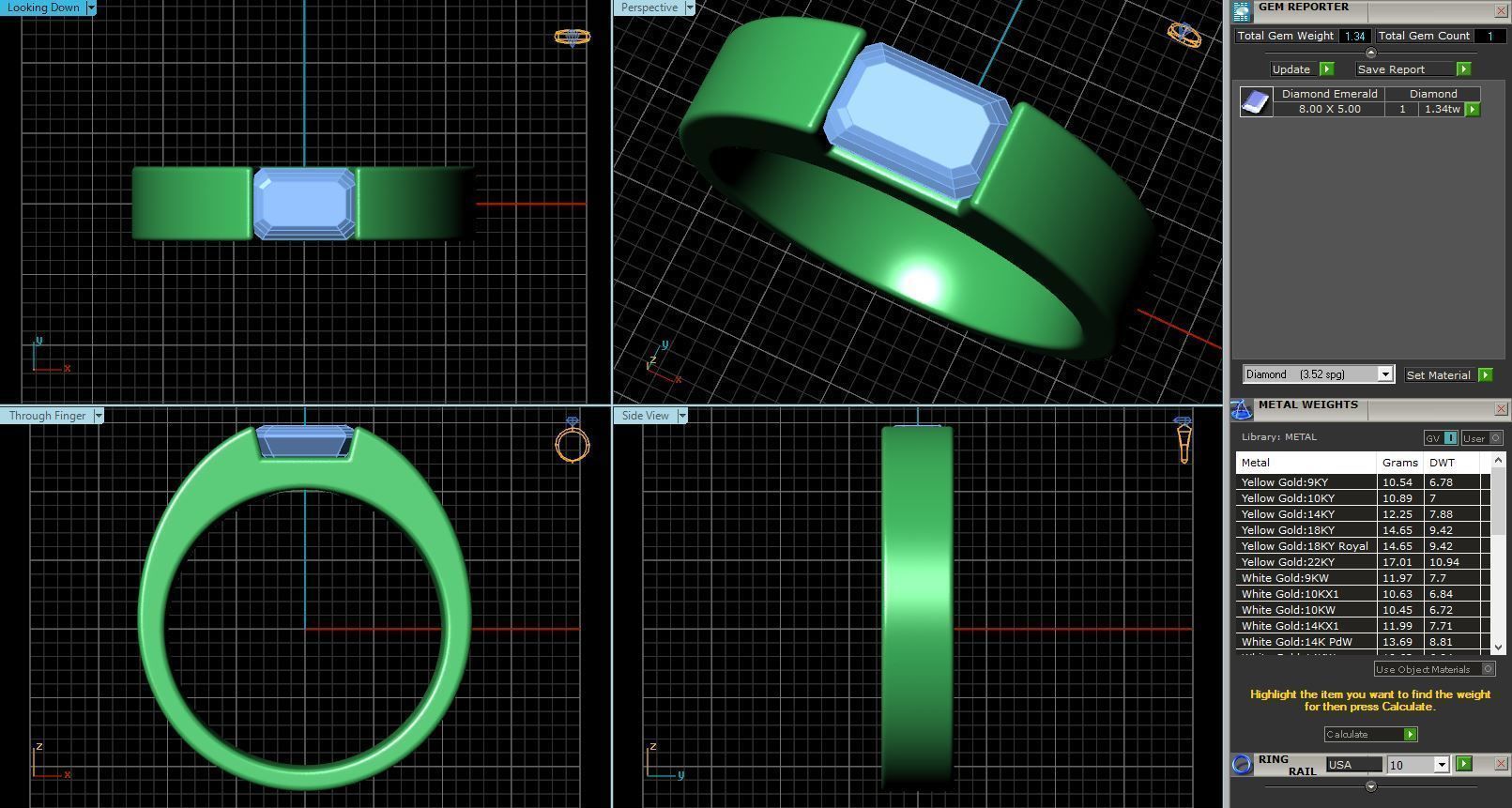This screenshot has height=808, width=1512.
Task: Click ring orientation icon in Perspective viewport
Action: click(x=1184, y=35)
